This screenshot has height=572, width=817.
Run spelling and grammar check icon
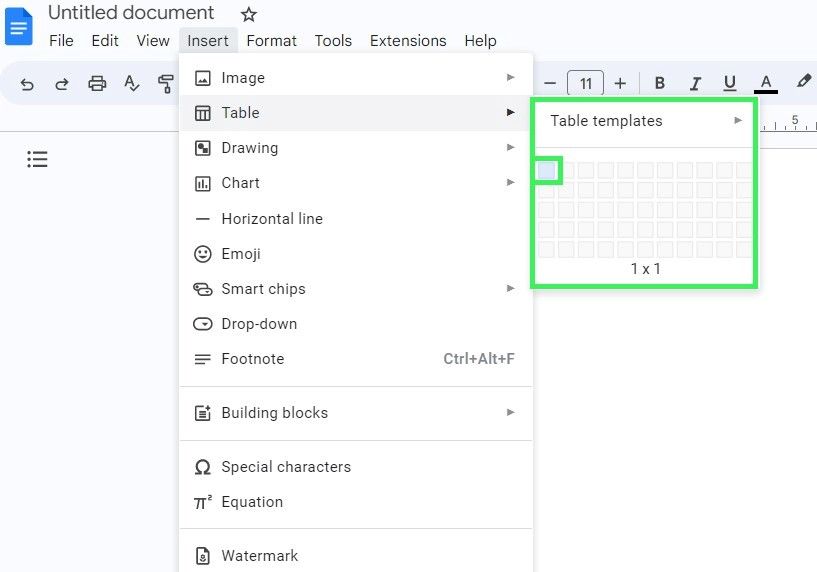coord(131,83)
